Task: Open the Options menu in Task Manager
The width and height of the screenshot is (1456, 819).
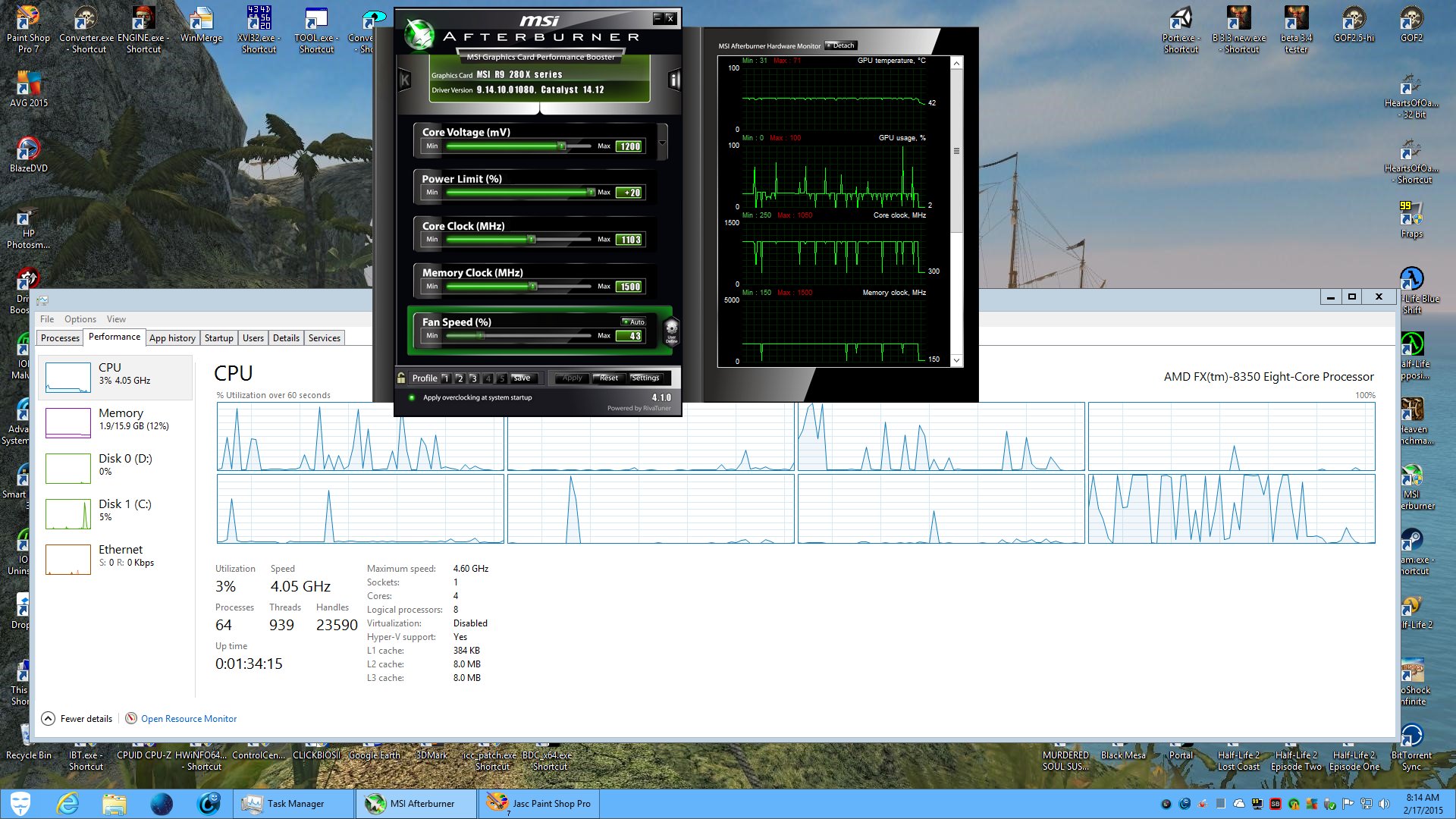Action: pos(80,319)
